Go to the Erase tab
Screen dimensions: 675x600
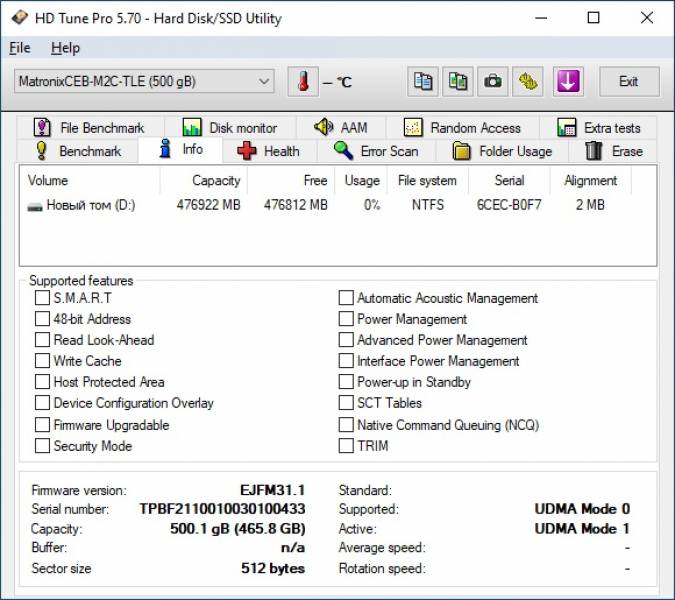click(613, 151)
